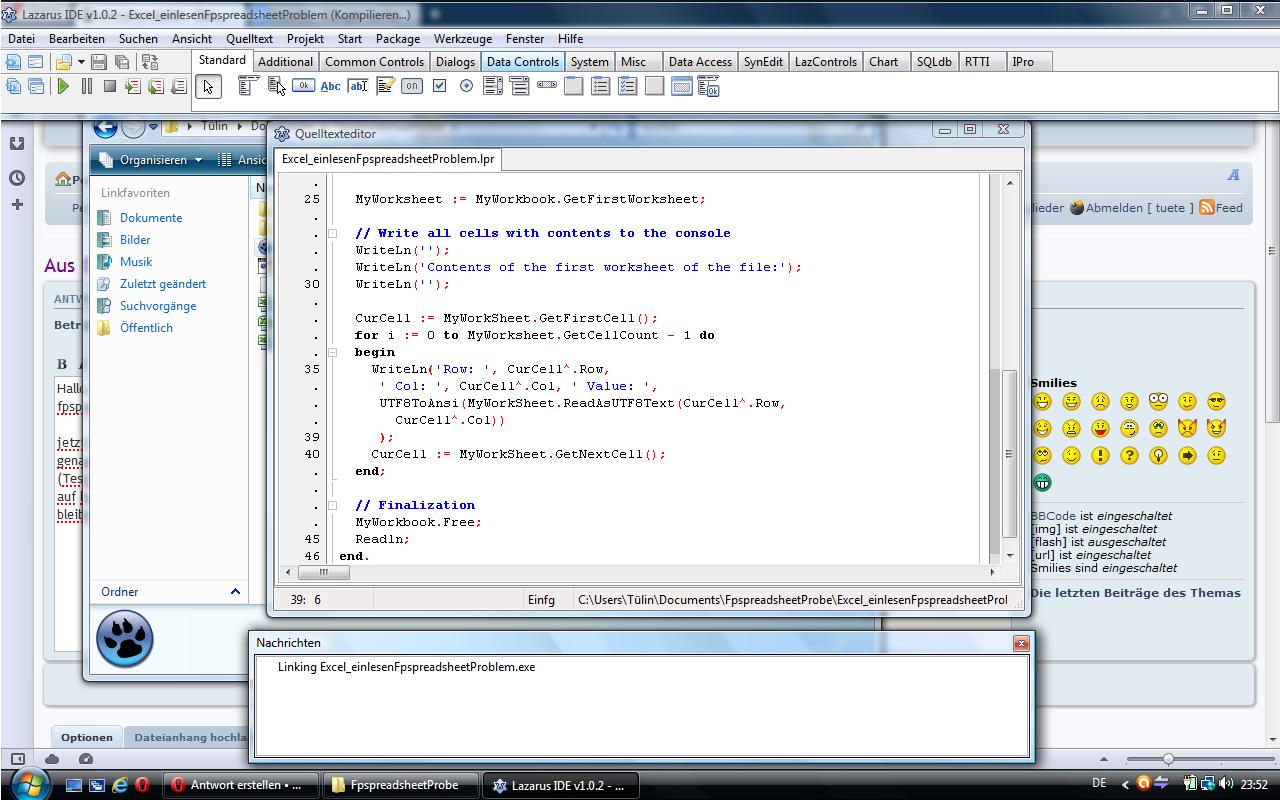Screen dimensions: 1280x800
Task: Save all files with the stacked floppies icon
Action: [x=121, y=62]
